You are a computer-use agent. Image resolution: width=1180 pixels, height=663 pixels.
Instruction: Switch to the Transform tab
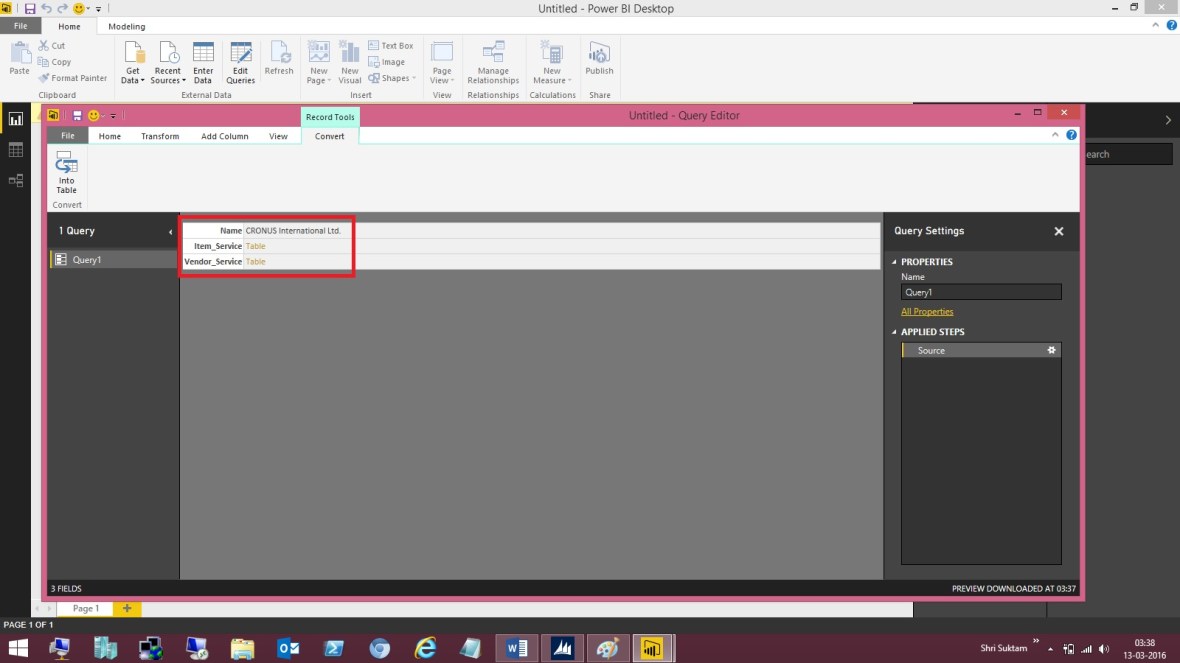pyautogui.click(x=160, y=135)
